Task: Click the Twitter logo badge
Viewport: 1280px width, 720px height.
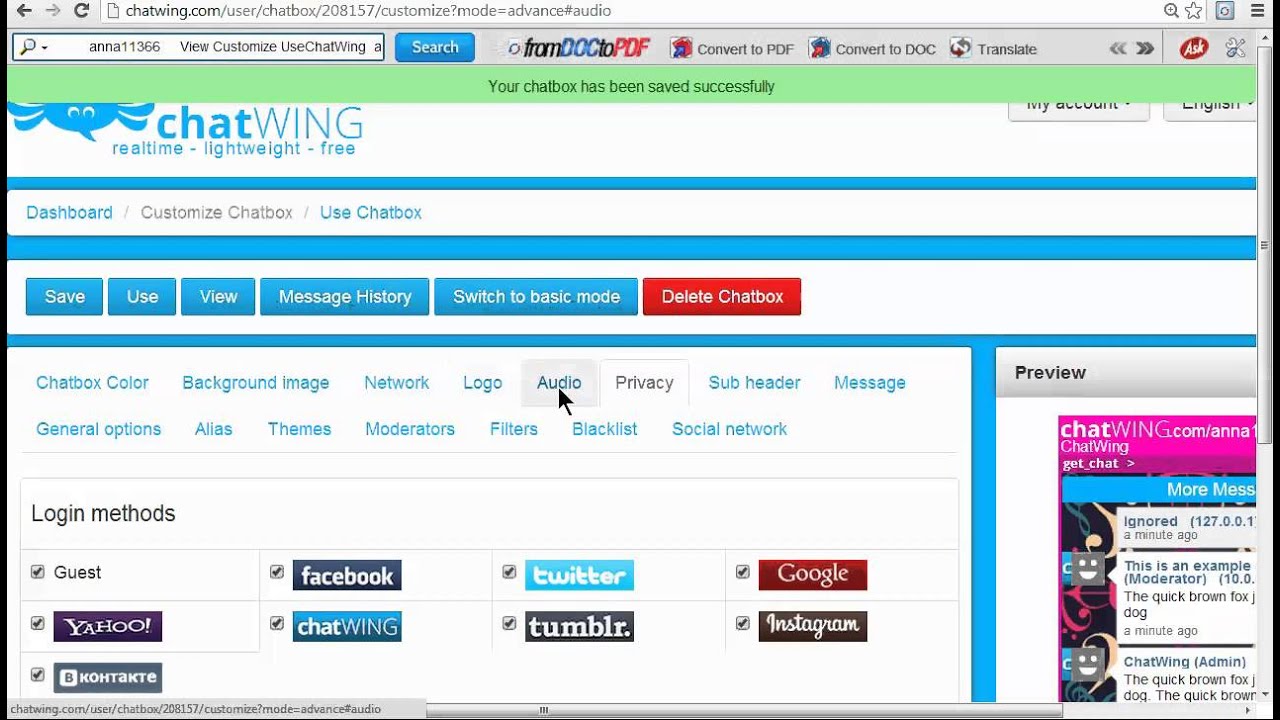Action: pyautogui.click(x=579, y=575)
